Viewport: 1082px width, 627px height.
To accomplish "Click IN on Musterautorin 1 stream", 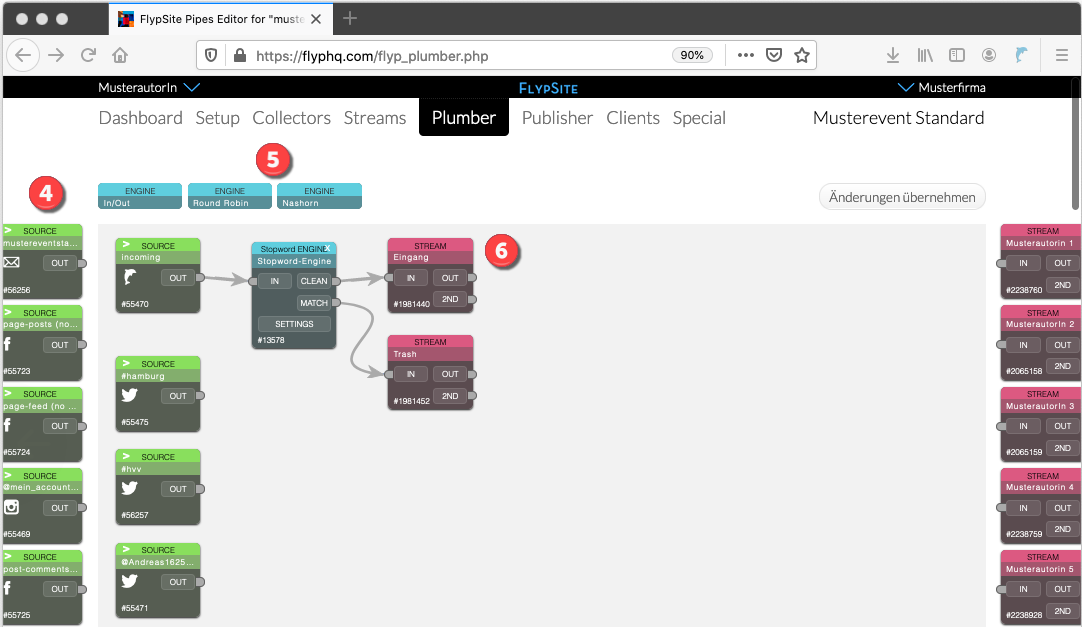I will point(1023,263).
